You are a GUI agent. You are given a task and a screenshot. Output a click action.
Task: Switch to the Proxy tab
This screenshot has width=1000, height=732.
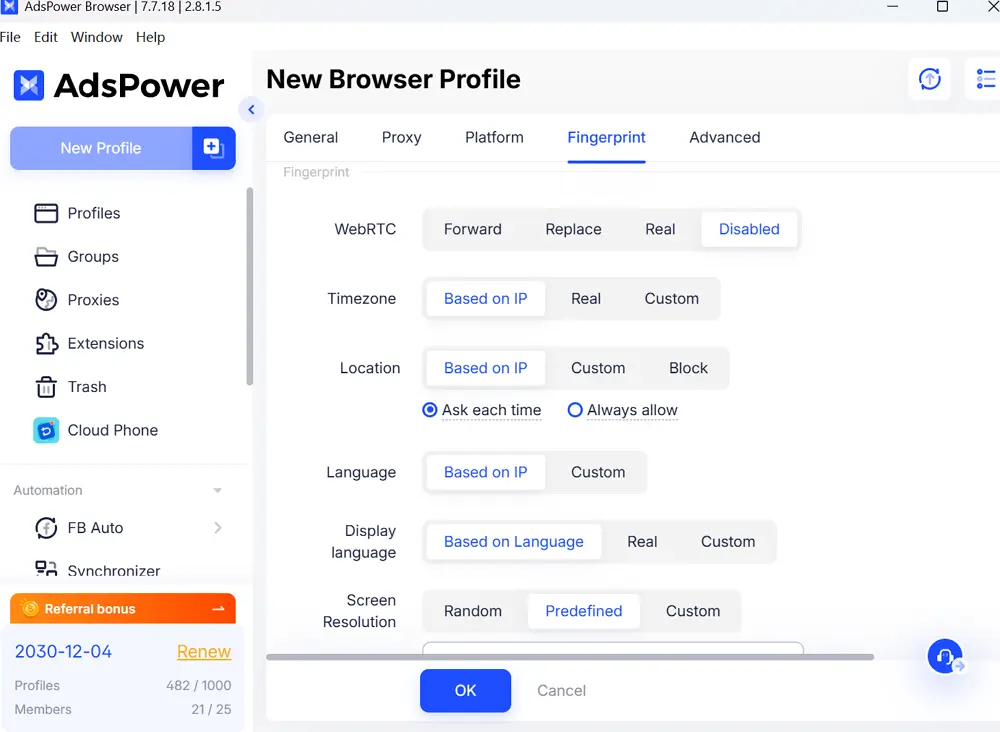click(x=401, y=137)
